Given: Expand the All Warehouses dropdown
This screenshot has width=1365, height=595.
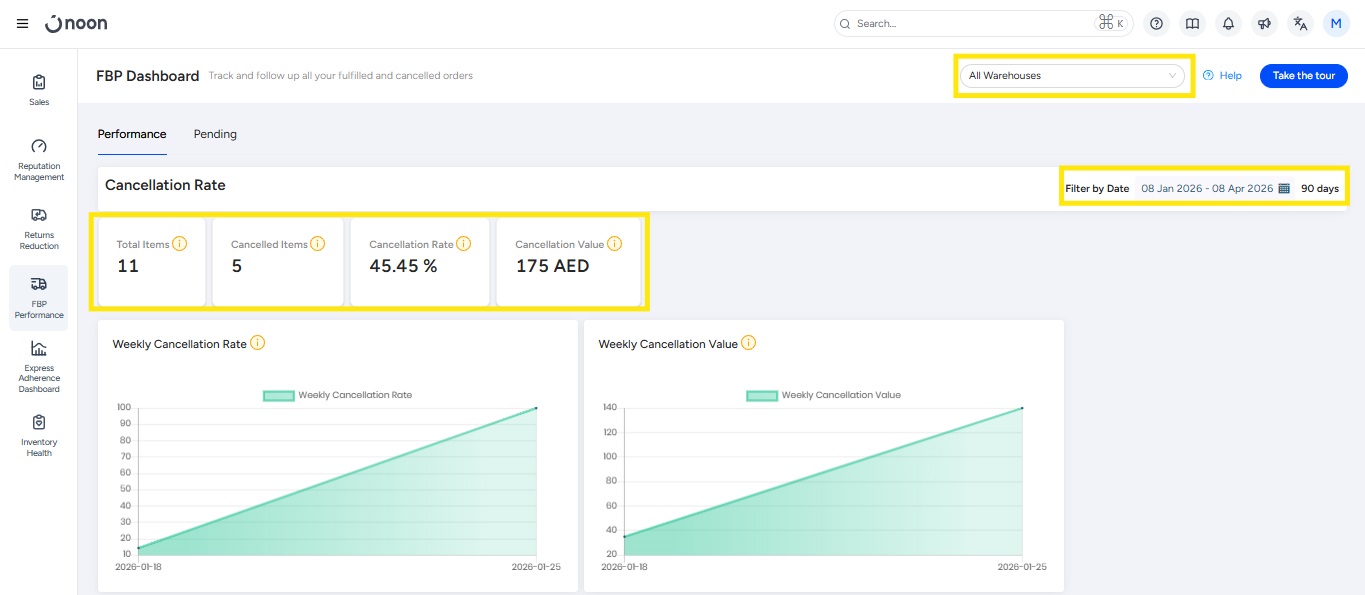Looking at the screenshot, I should tap(1072, 76).
